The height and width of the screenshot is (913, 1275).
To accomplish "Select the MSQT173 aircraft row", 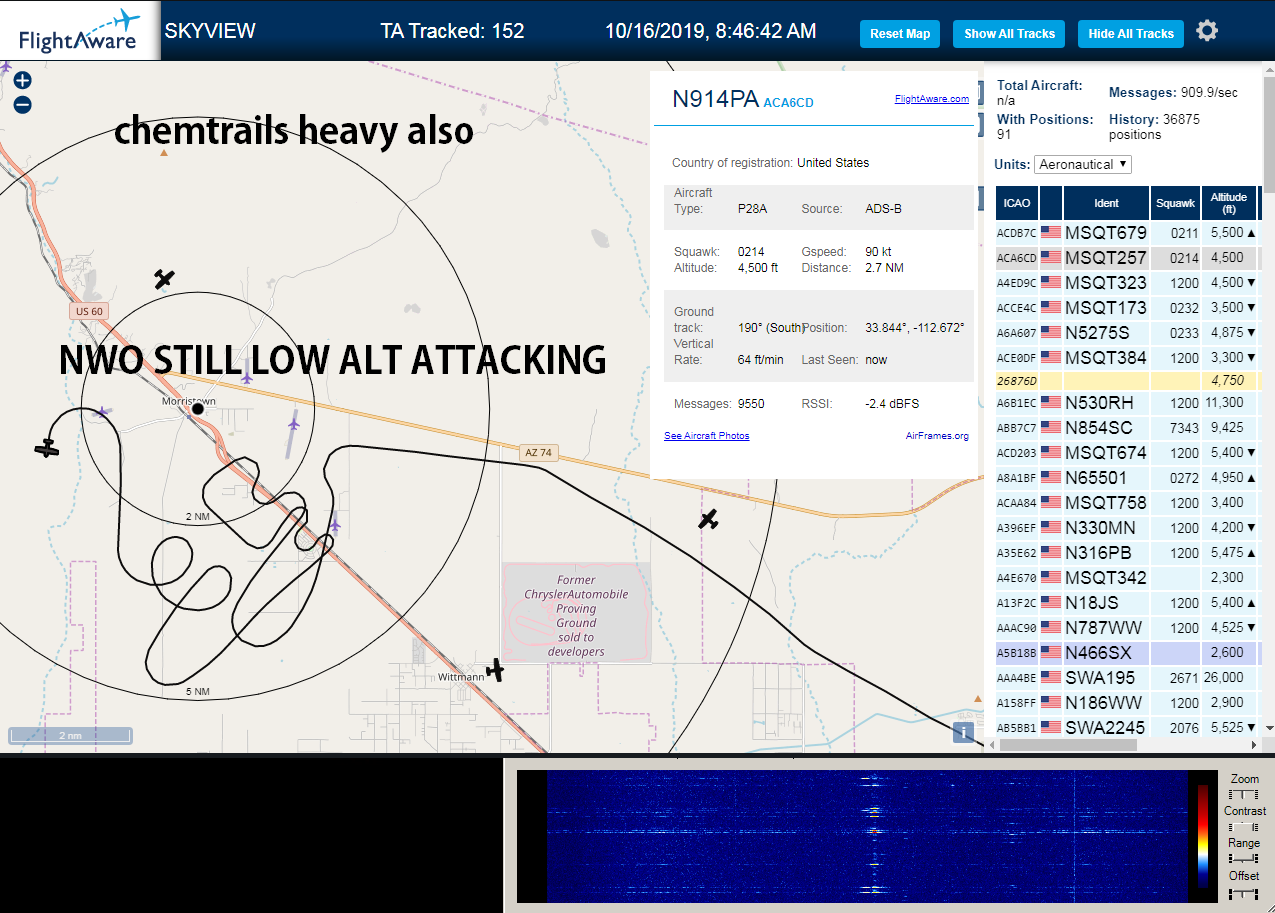I will pyautogui.click(x=1127, y=307).
